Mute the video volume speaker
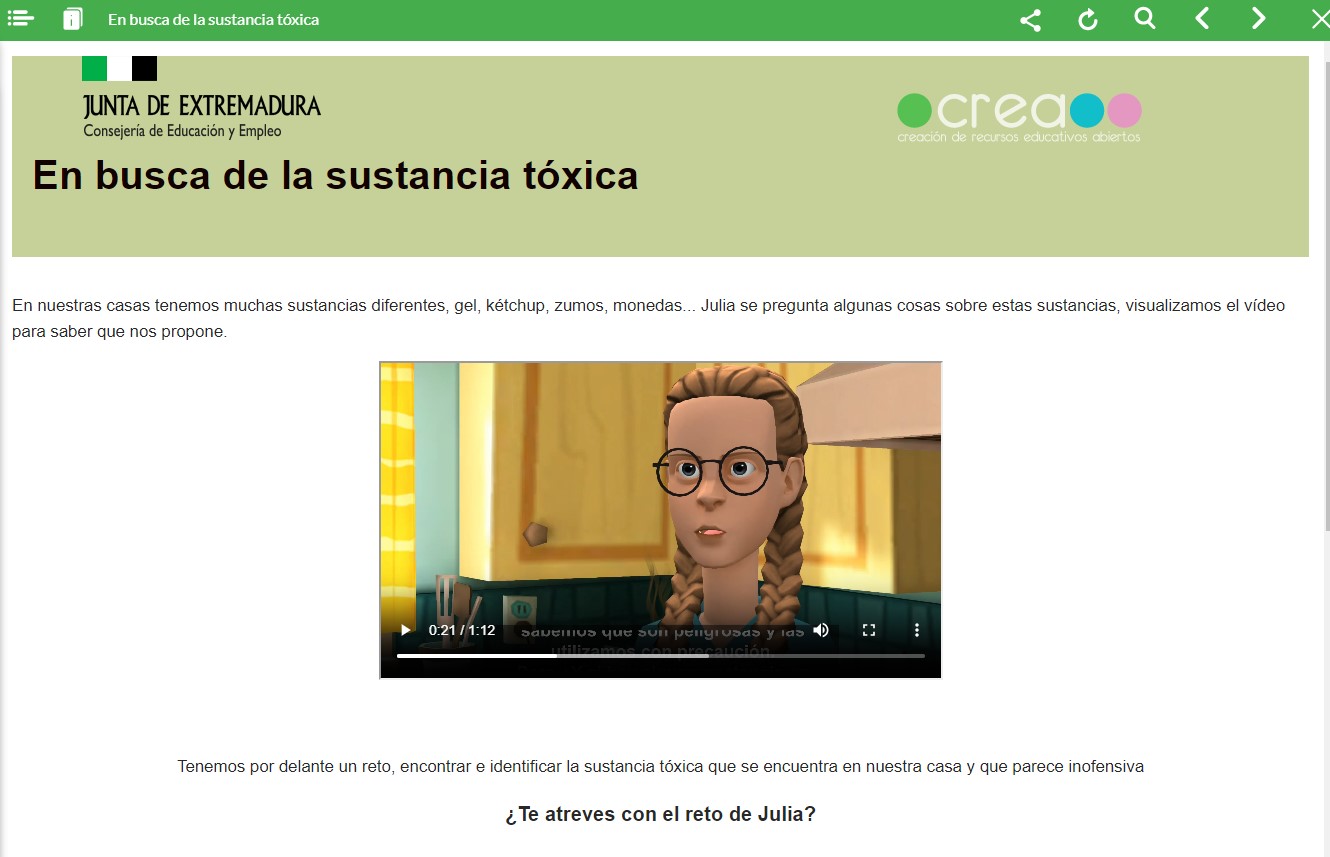1330x857 pixels. coord(821,630)
